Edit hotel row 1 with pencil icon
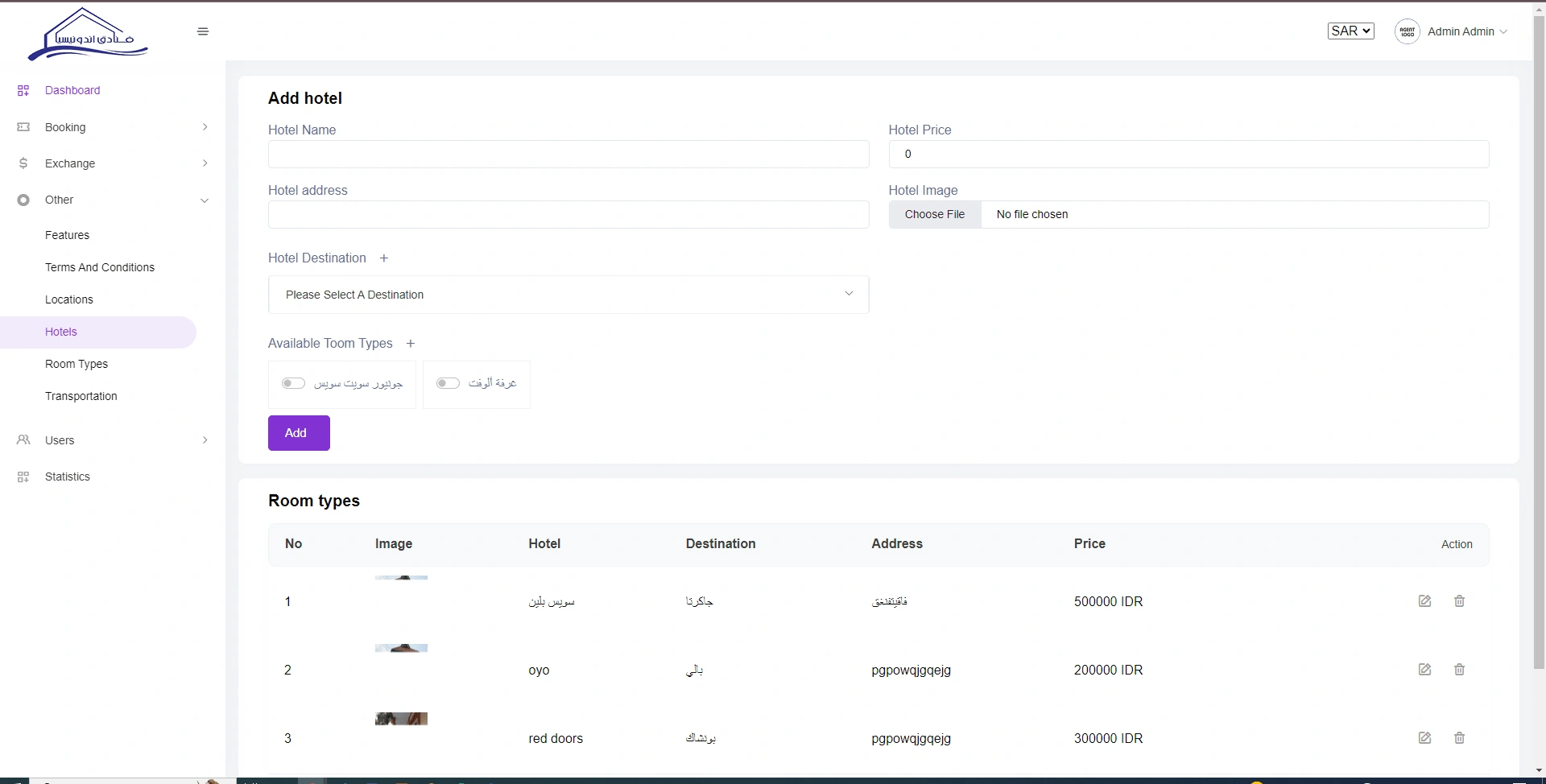 point(1424,601)
